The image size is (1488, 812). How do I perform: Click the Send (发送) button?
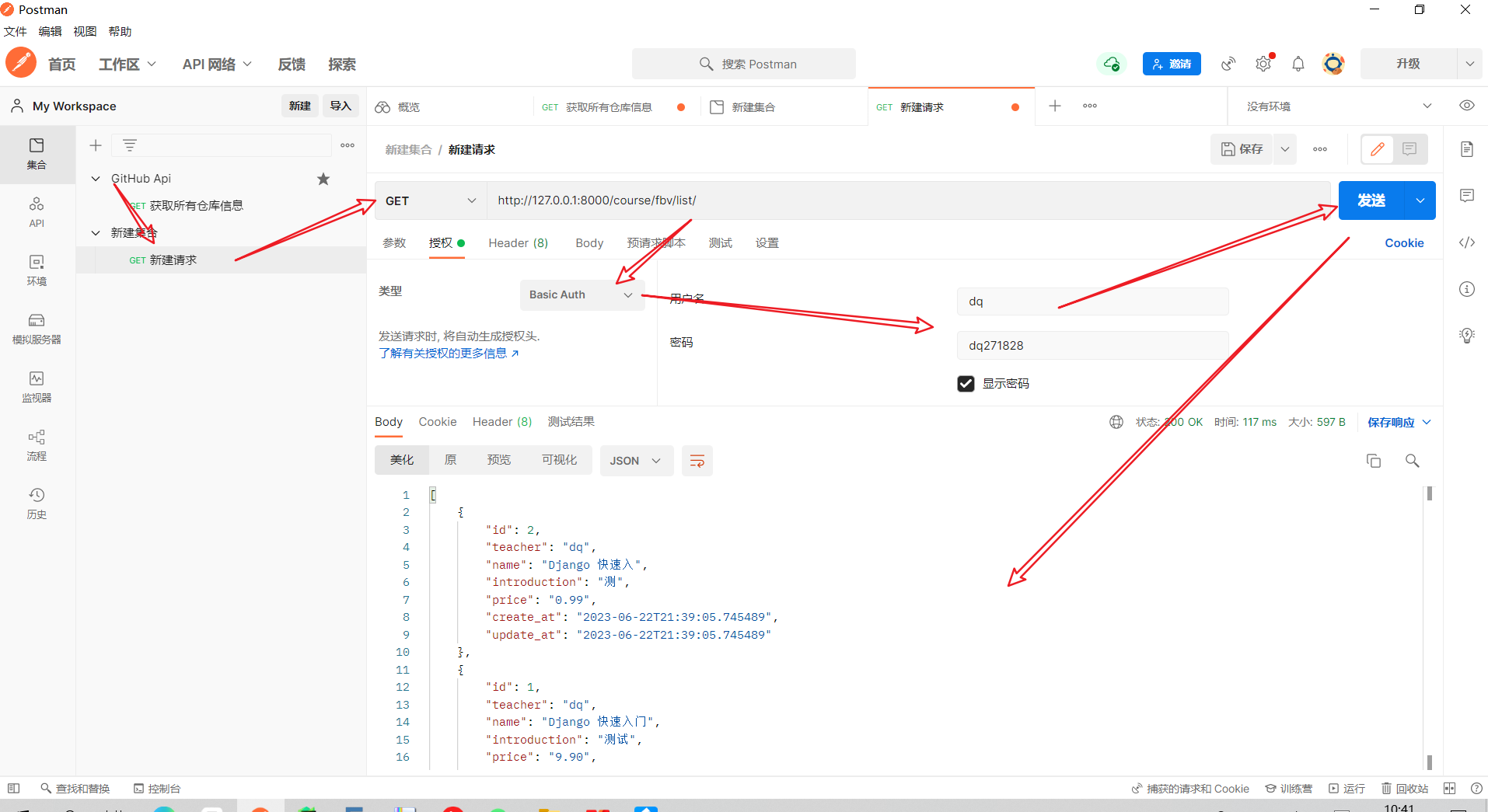[1371, 200]
